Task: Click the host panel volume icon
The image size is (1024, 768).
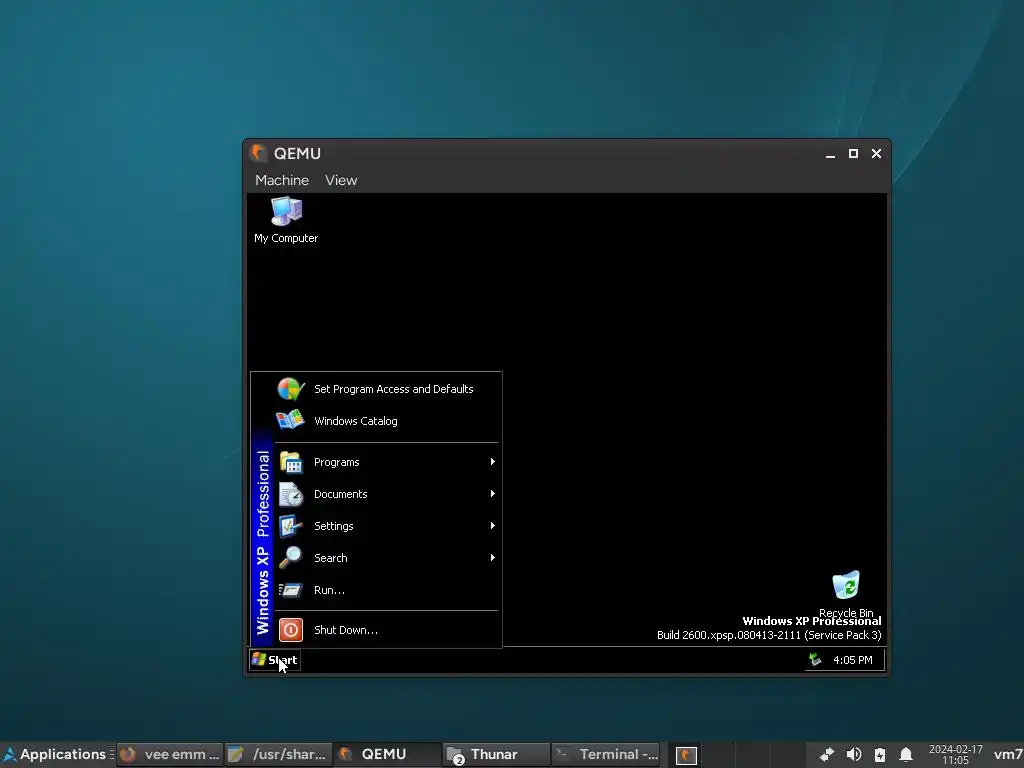Action: pyautogui.click(x=854, y=755)
